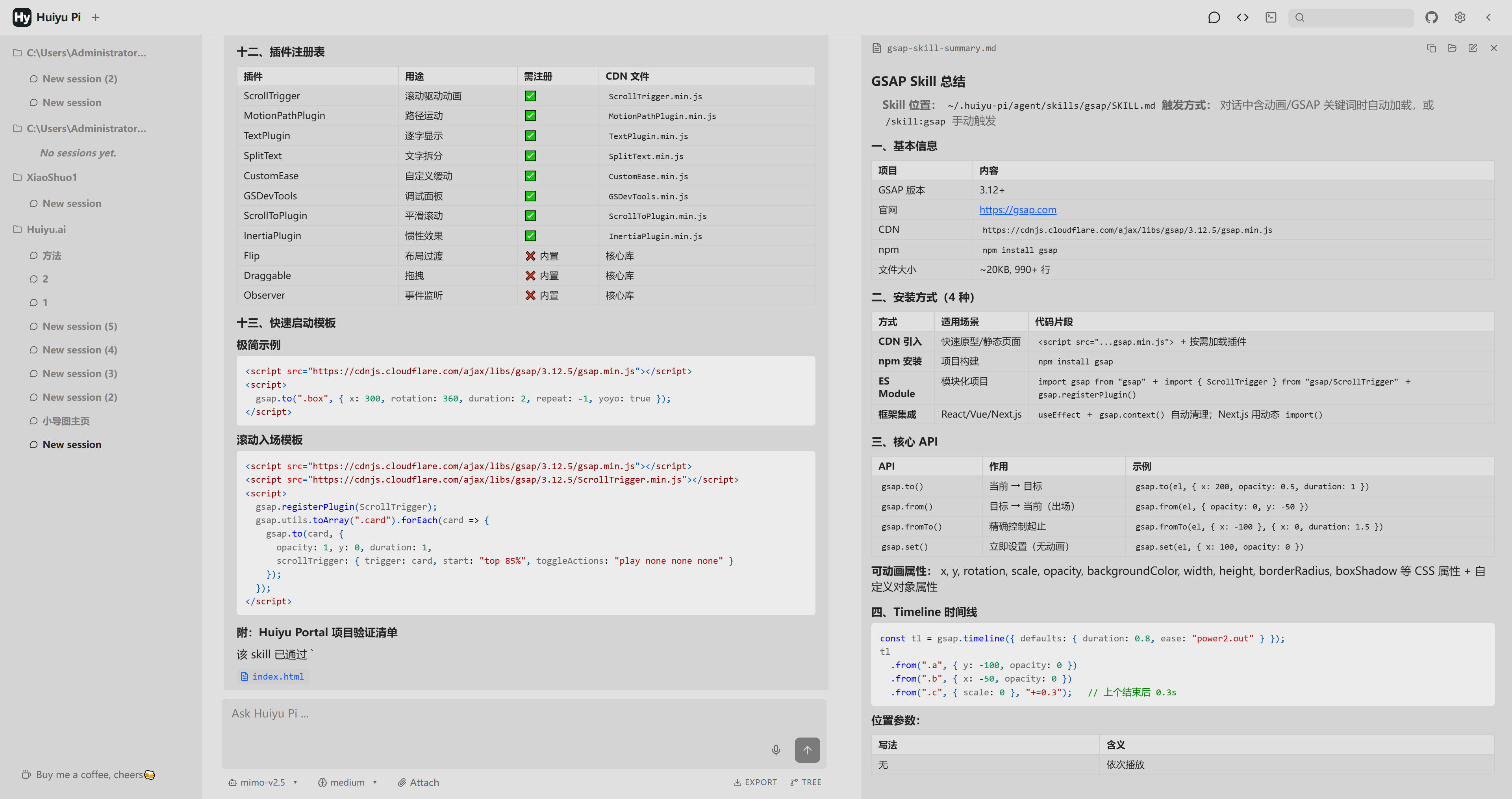This screenshot has height=799, width=1512.
Task: Send message with the up arrow button
Action: (807, 750)
